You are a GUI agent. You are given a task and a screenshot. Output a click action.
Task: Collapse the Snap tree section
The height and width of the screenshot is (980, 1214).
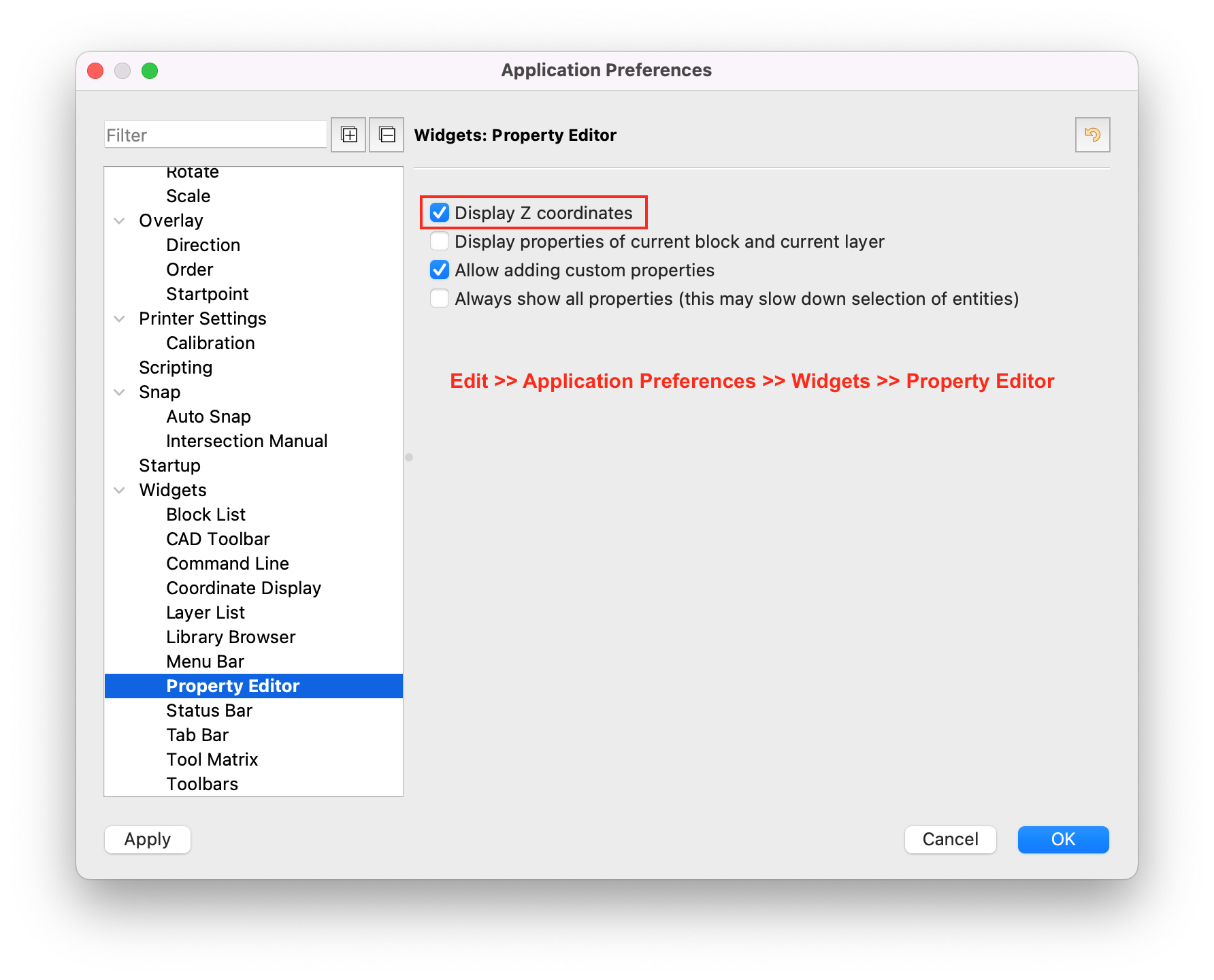(120, 392)
